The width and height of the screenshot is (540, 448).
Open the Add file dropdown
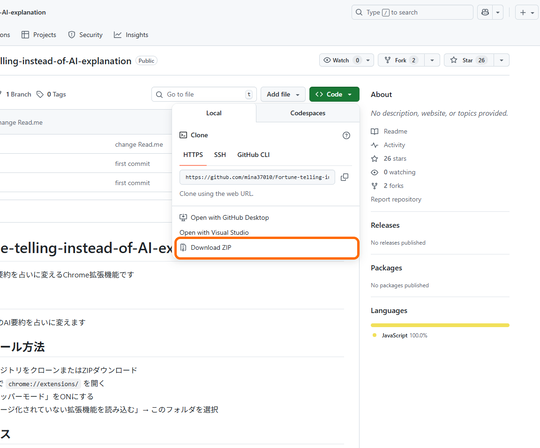point(283,94)
